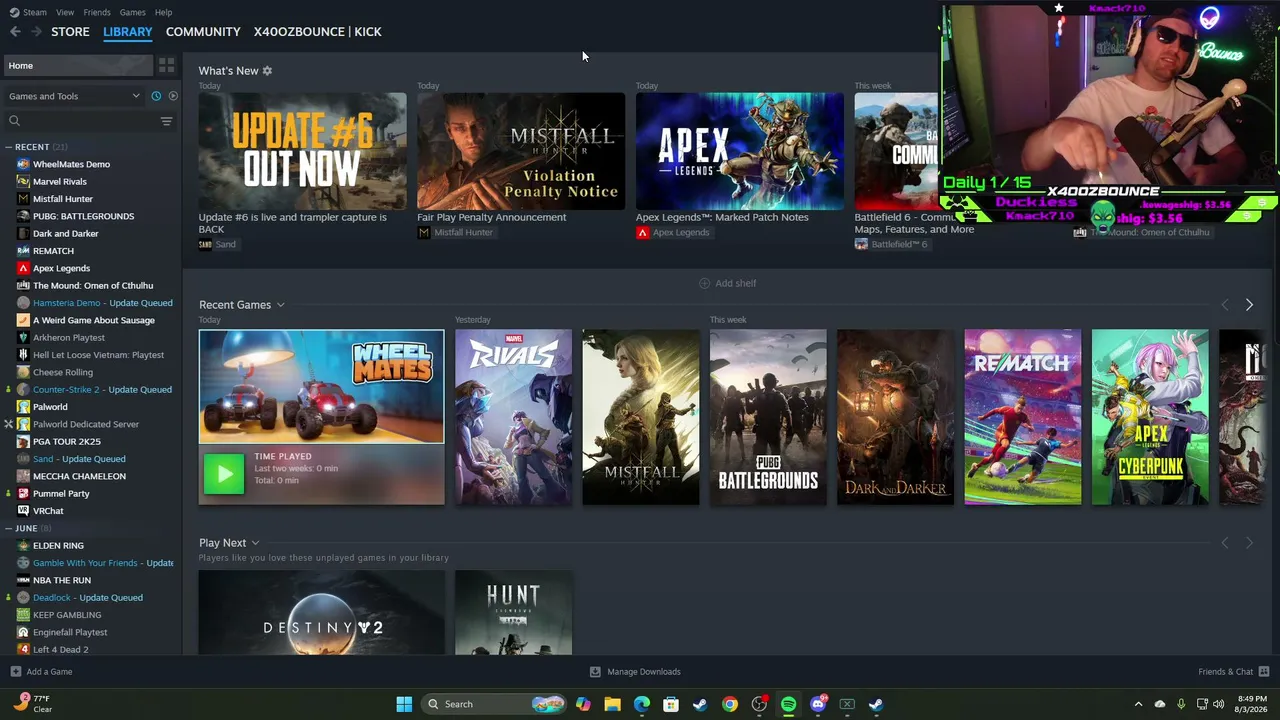Switch to the COMMUNITY tab
This screenshot has height=720, width=1280.
pyautogui.click(x=203, y=32)
